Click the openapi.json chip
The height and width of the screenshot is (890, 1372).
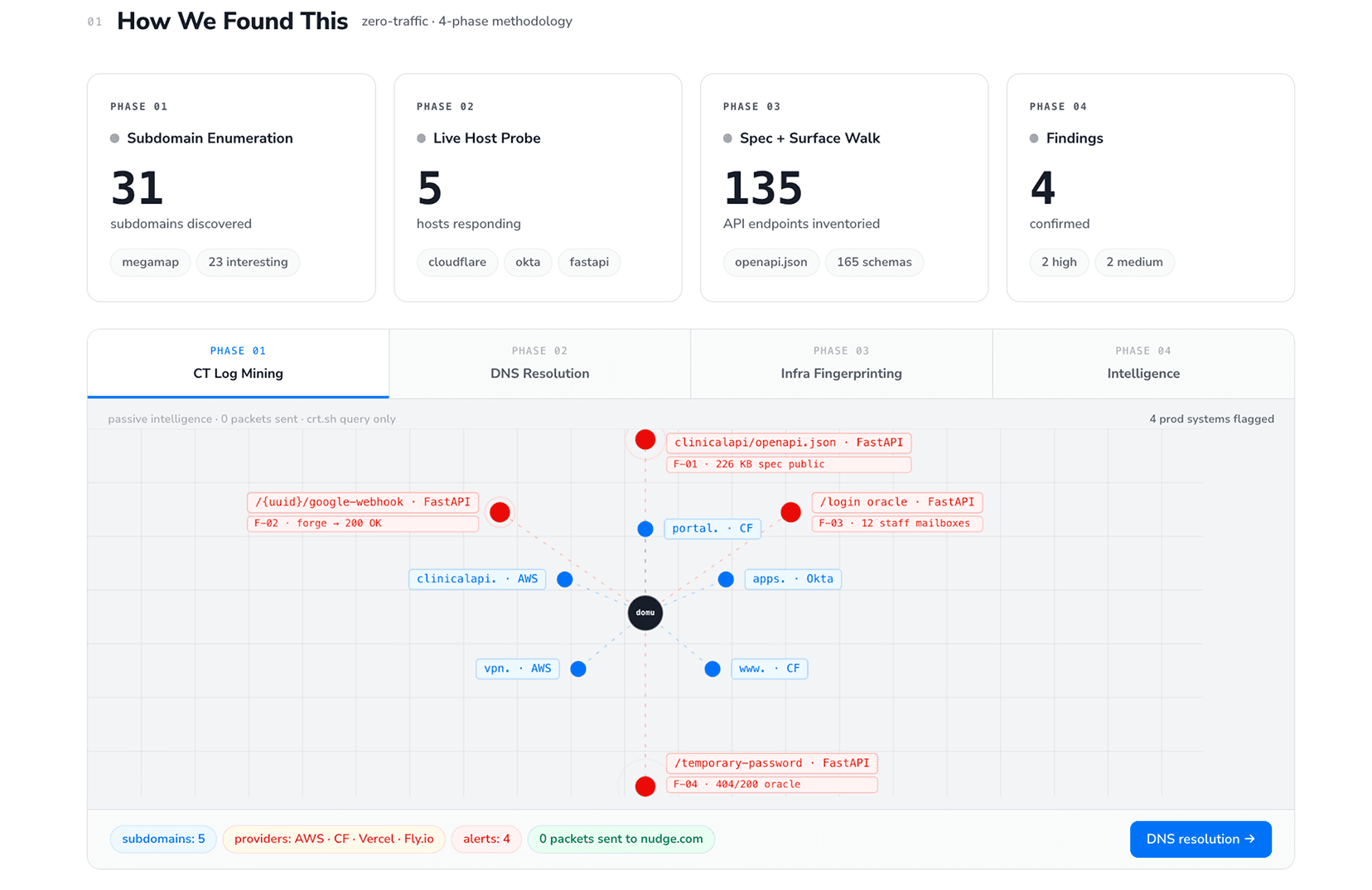771,263
